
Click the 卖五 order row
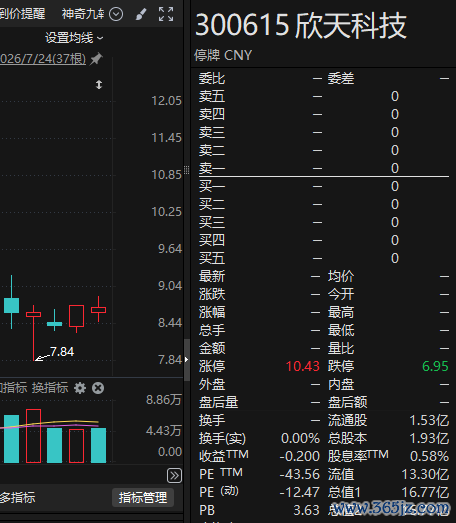point(324,97)
